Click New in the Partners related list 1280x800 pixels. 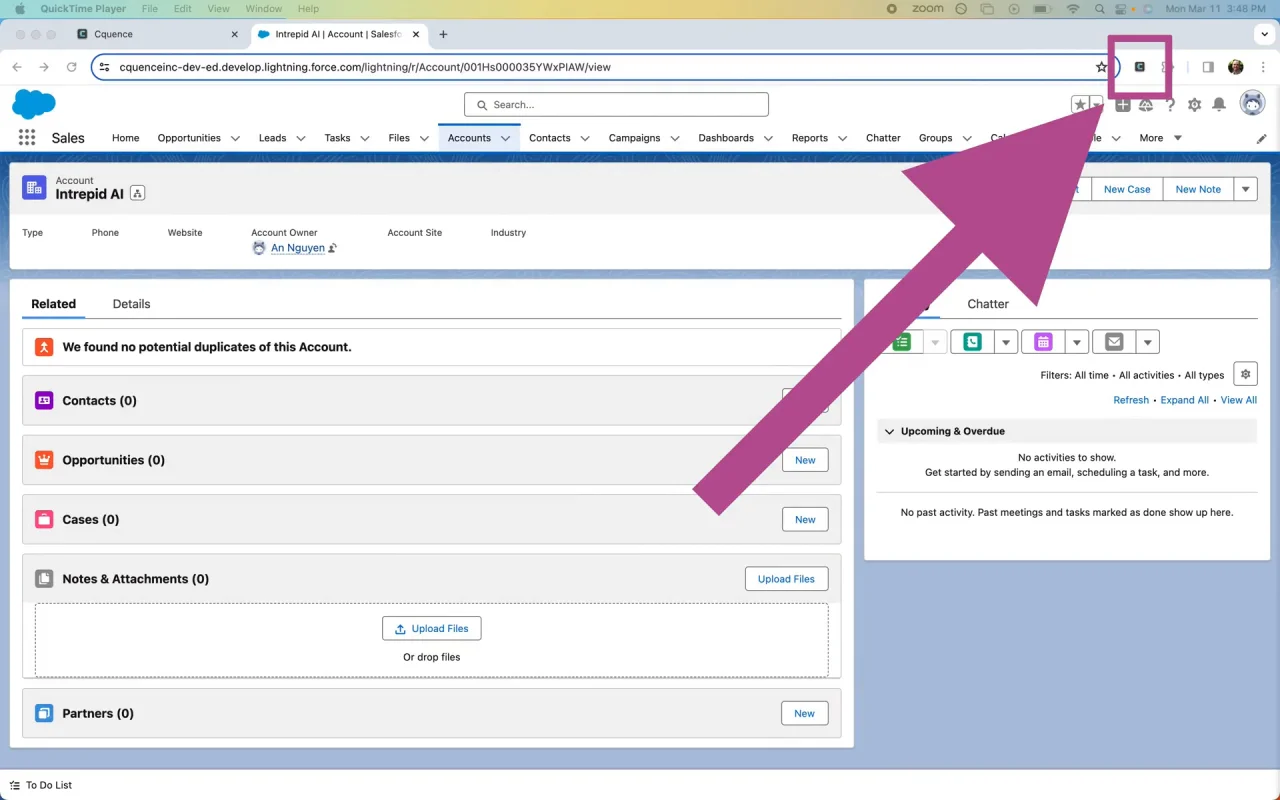point(805,714)
